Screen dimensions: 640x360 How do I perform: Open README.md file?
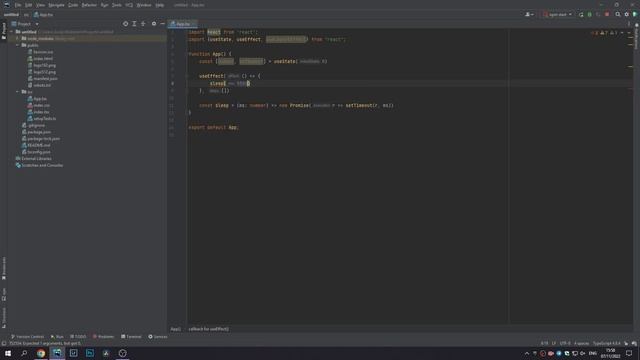(x=39, y=145)
